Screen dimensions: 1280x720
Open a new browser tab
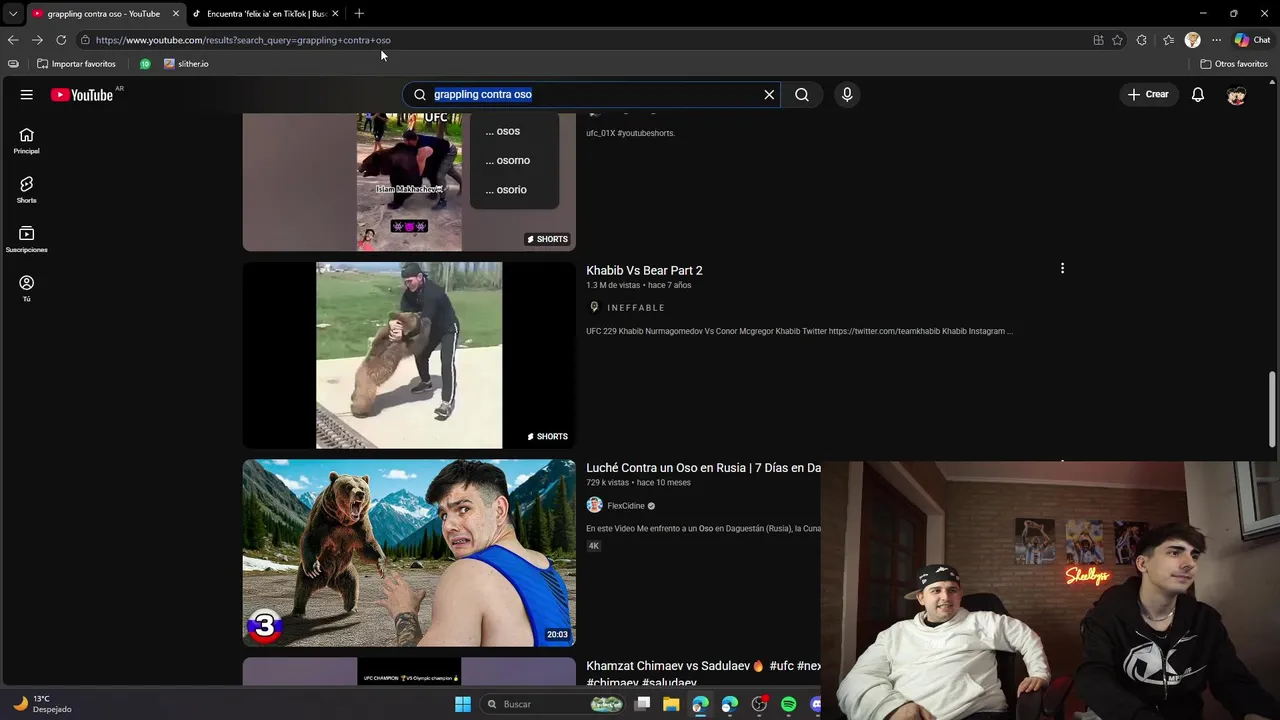[x=359, y=14]
